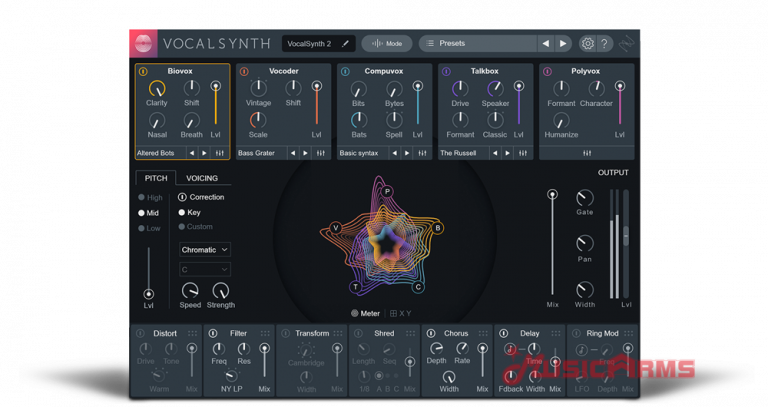The height and width of the screenshot is (407, 768).
Task: Switch to the VOICING tab
Action: pyautogui.click(x=202, y=178)
